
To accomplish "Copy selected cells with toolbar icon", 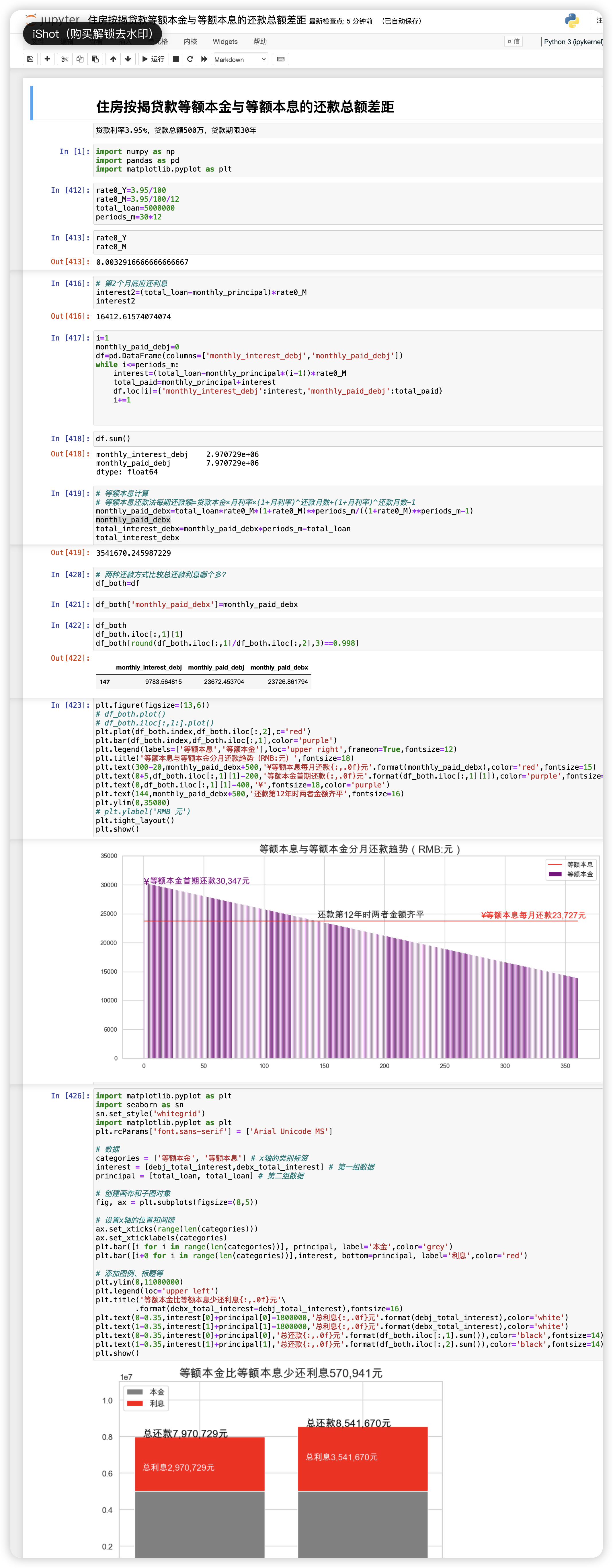I will tap(80, 59).
